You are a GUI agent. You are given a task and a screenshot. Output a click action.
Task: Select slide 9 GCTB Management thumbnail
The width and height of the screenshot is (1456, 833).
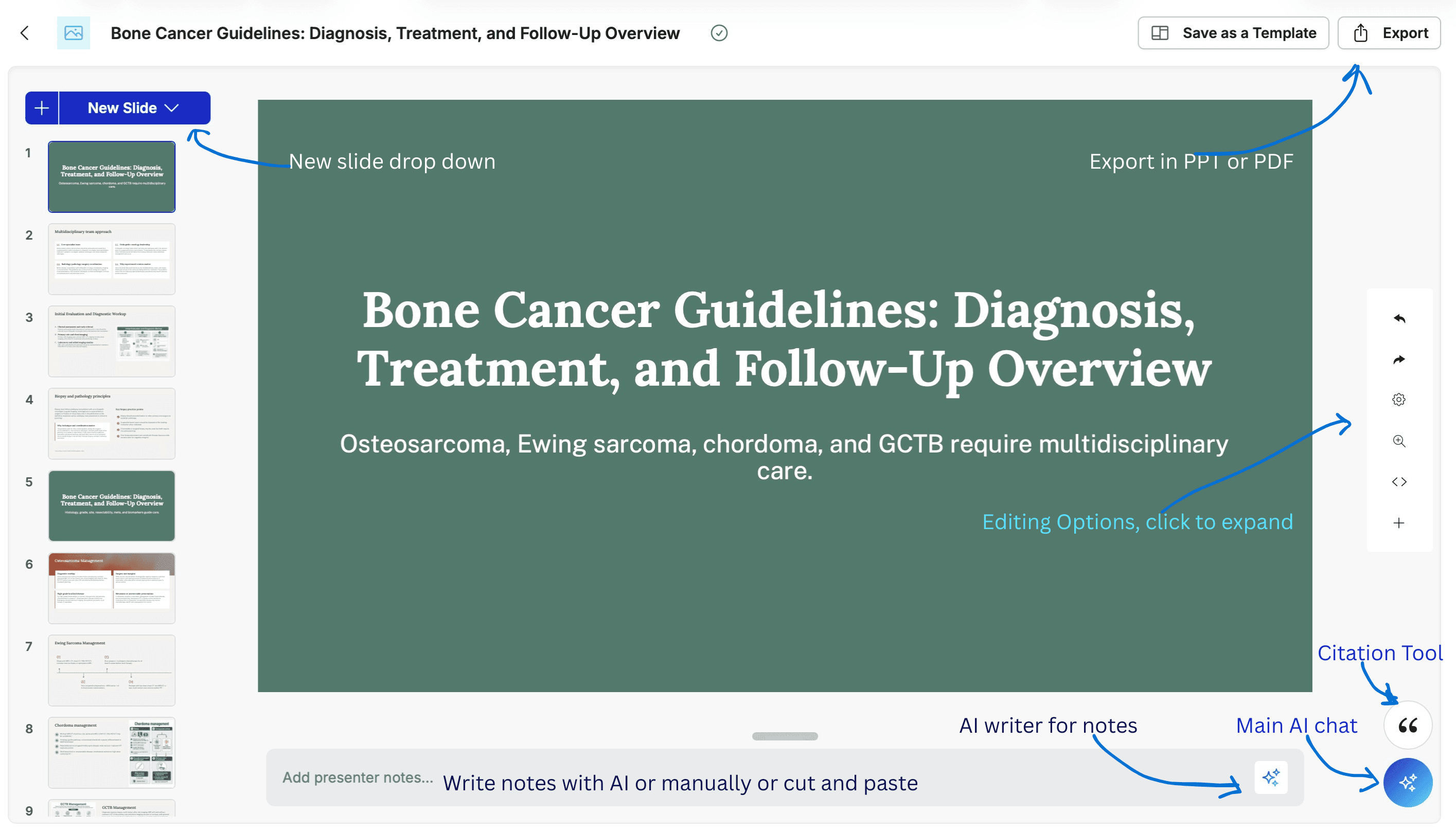click(112, 808)
